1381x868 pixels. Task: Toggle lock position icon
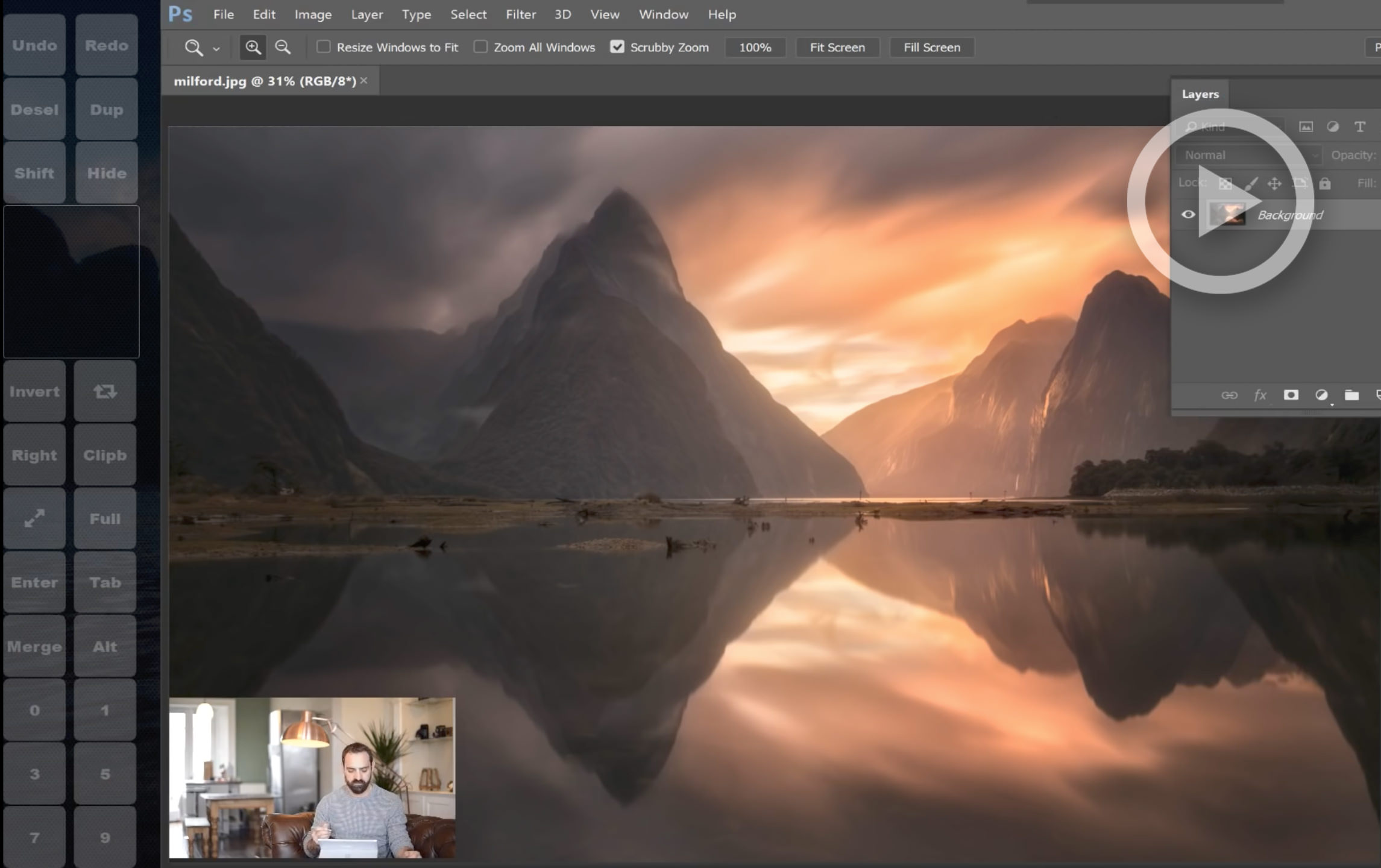tap(1274, 183)
